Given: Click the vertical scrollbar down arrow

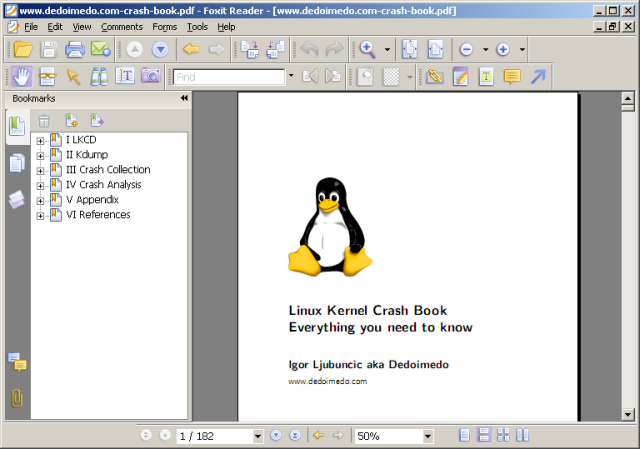Looking at the screenshot, I should [x=628, y=415].
